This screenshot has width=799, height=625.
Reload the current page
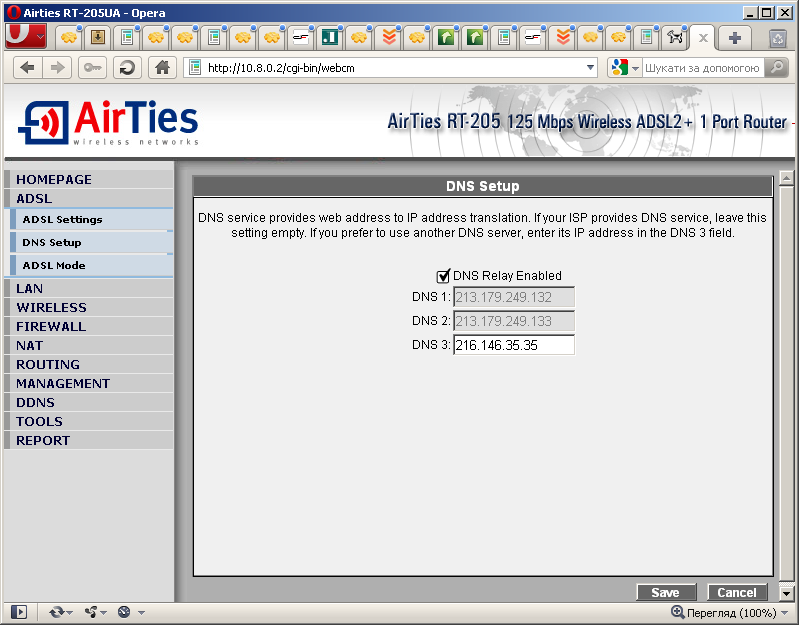[x=127, y=68]
